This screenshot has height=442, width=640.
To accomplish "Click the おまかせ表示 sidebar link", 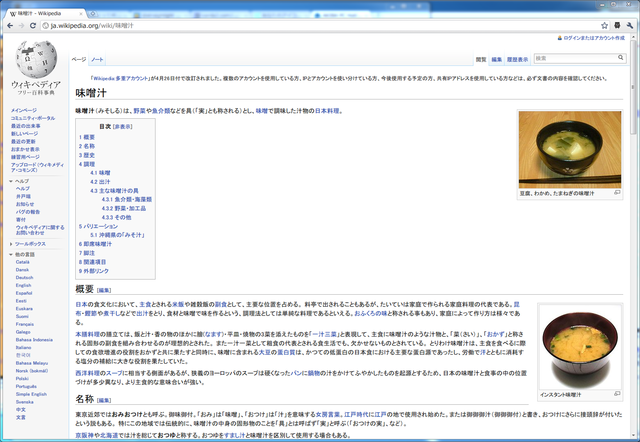I will click(25, 149).
